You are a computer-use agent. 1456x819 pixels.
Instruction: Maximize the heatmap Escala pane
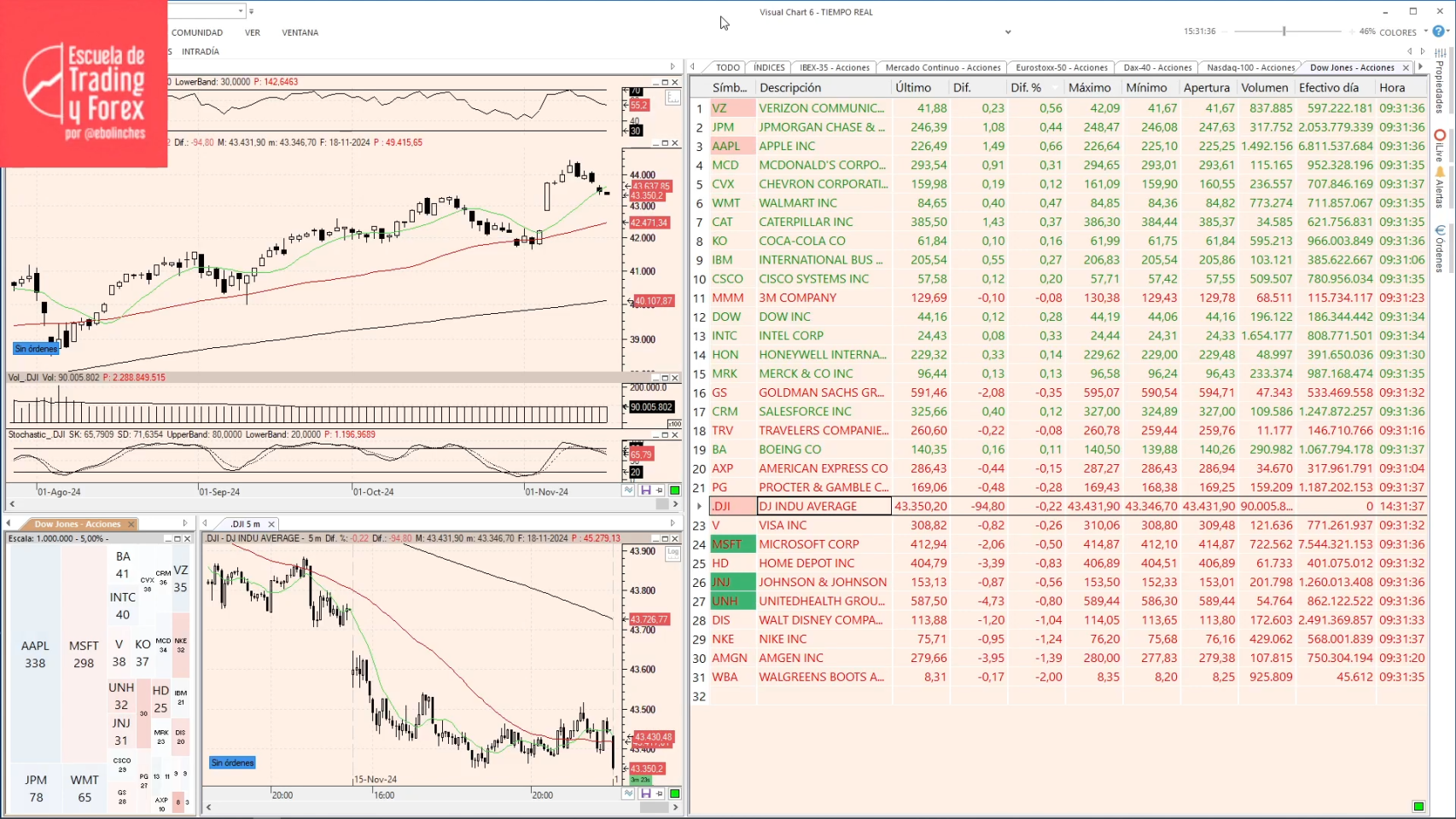tap(178, 538)
